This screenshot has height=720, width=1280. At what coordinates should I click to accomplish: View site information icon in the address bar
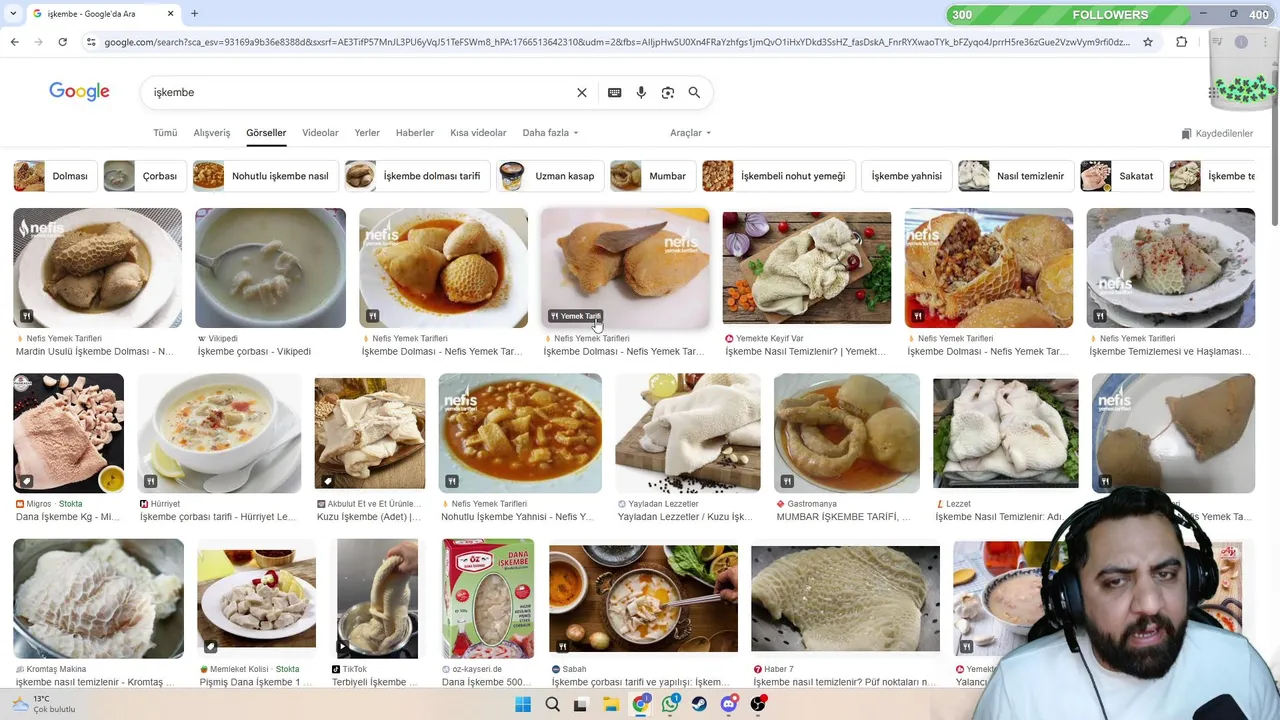click(x=91, y=42)
